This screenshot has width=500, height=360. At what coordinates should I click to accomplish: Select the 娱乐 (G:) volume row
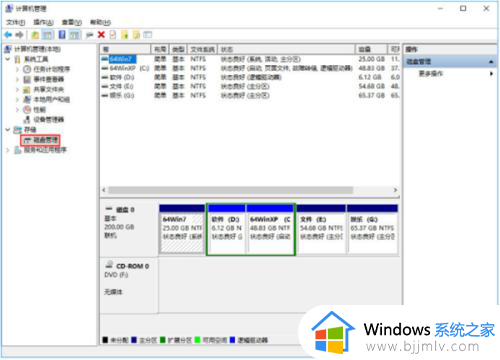pos(250,95)
